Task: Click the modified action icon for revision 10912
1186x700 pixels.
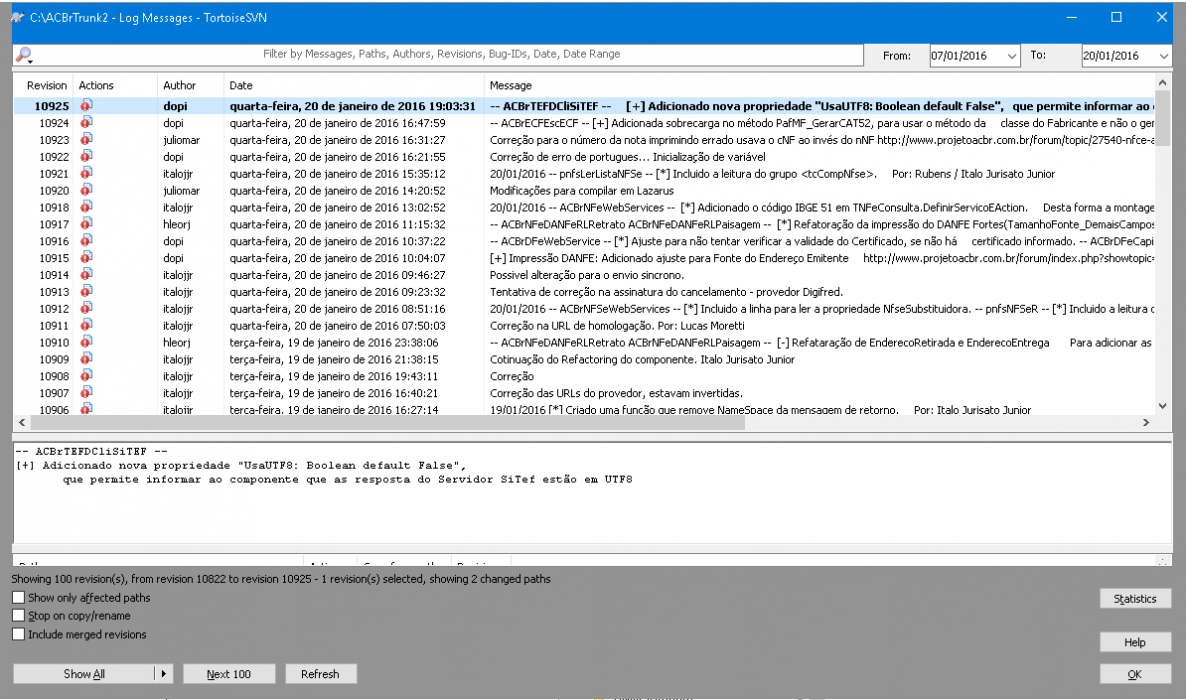Action: click(86, 308)
